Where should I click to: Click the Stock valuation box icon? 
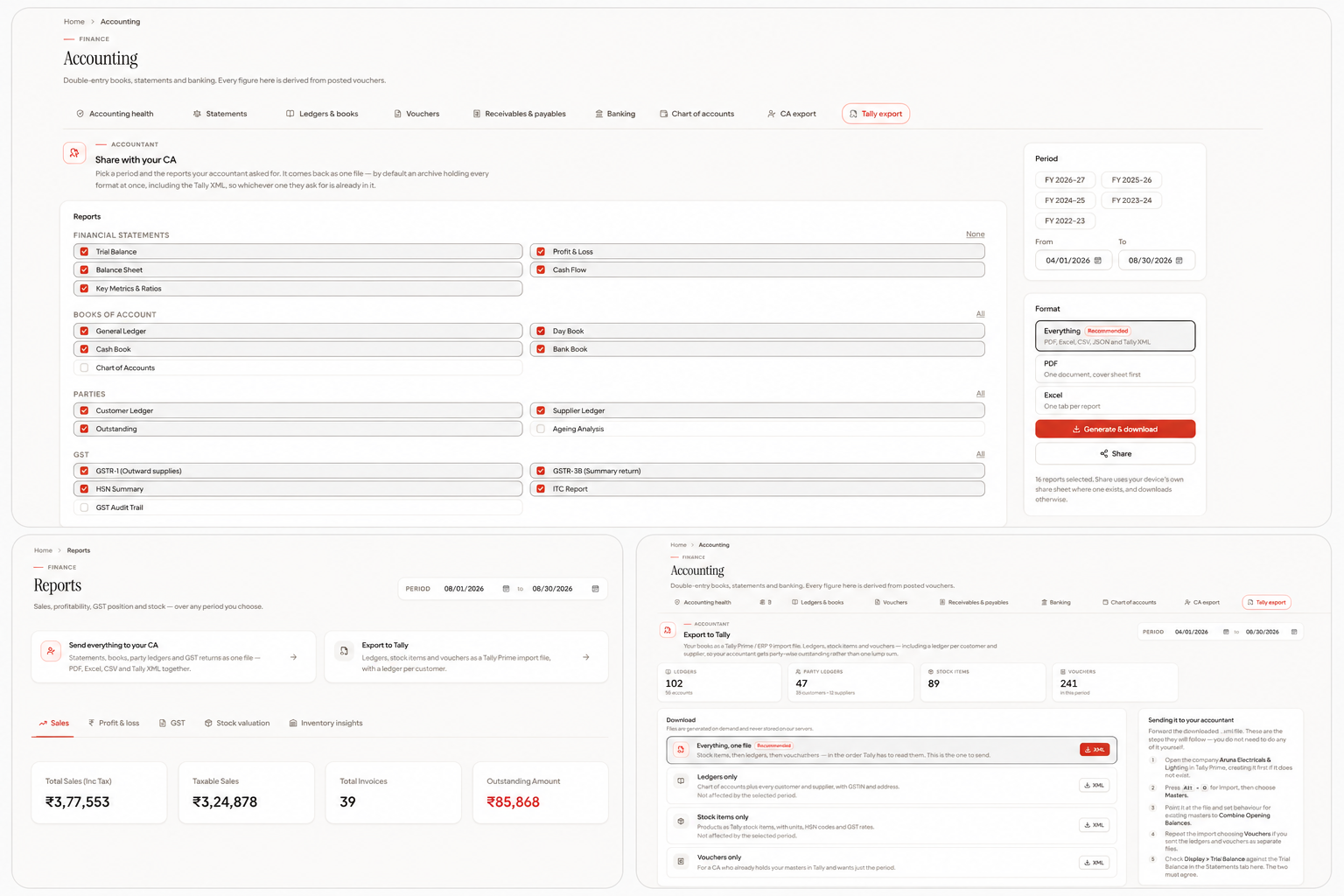[208, 724]
